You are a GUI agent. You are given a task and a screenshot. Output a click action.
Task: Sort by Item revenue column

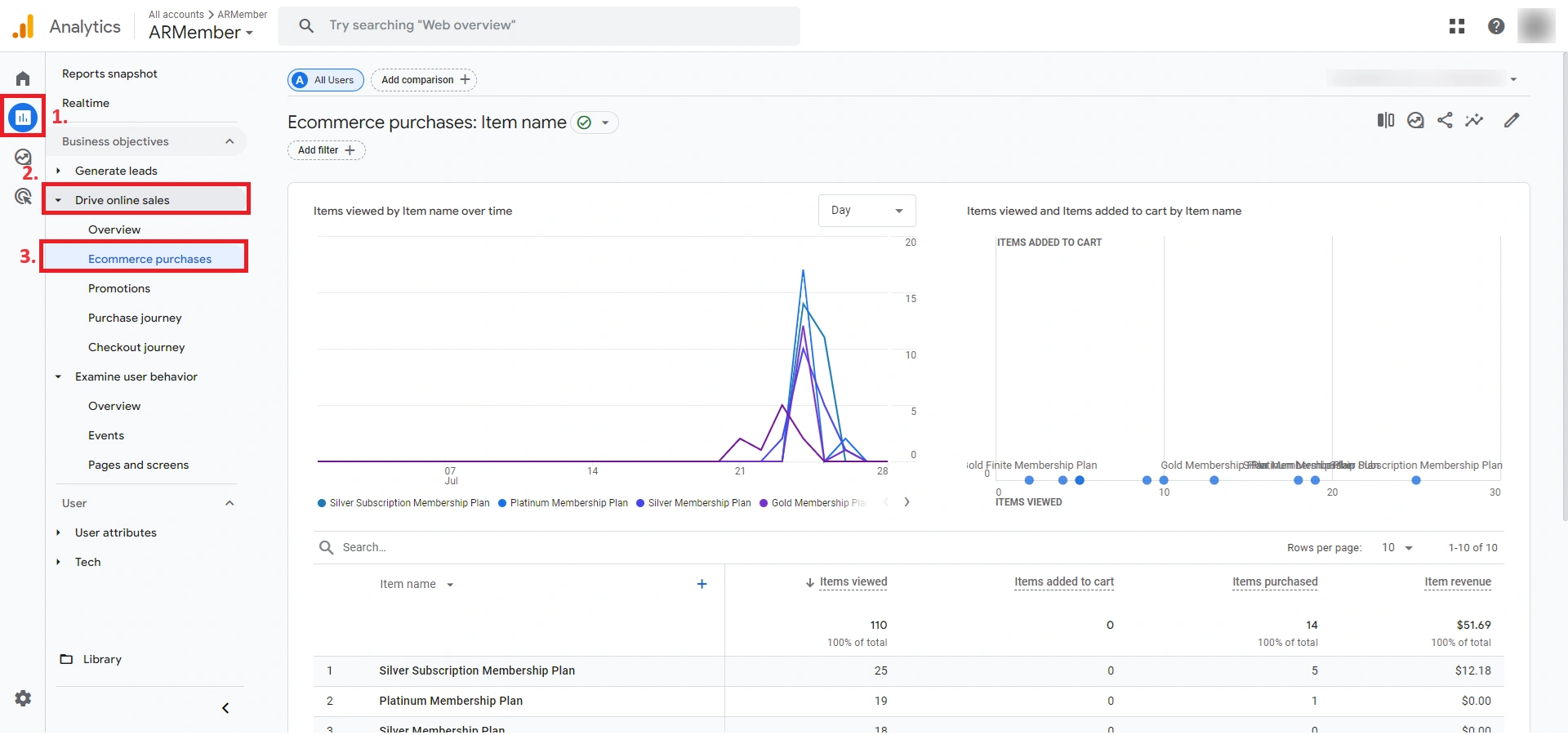click(x=1458, y=582)
